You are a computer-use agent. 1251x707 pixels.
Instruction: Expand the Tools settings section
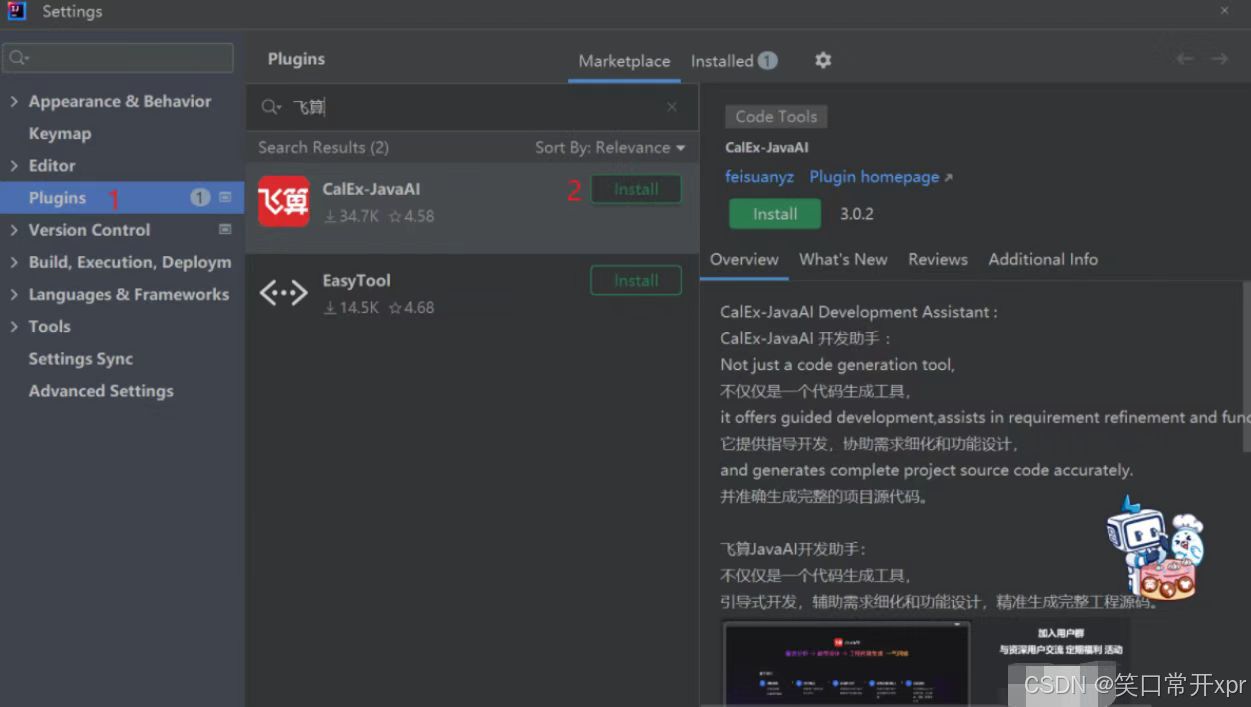click(x=14, y=326)
